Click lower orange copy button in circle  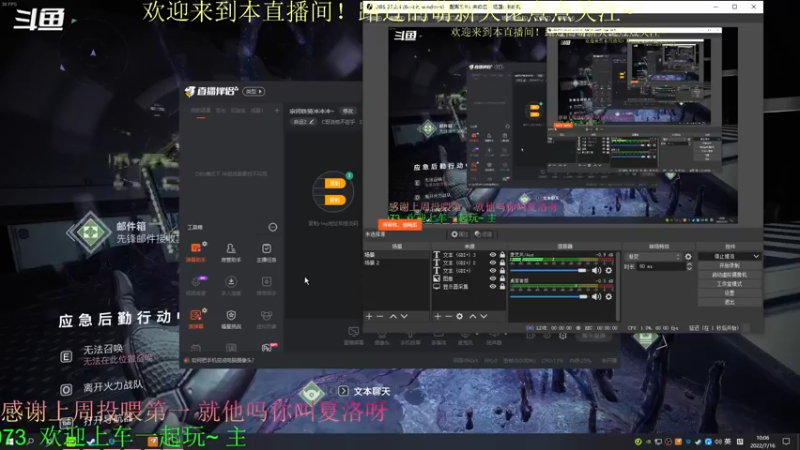(x=335, y=200)
